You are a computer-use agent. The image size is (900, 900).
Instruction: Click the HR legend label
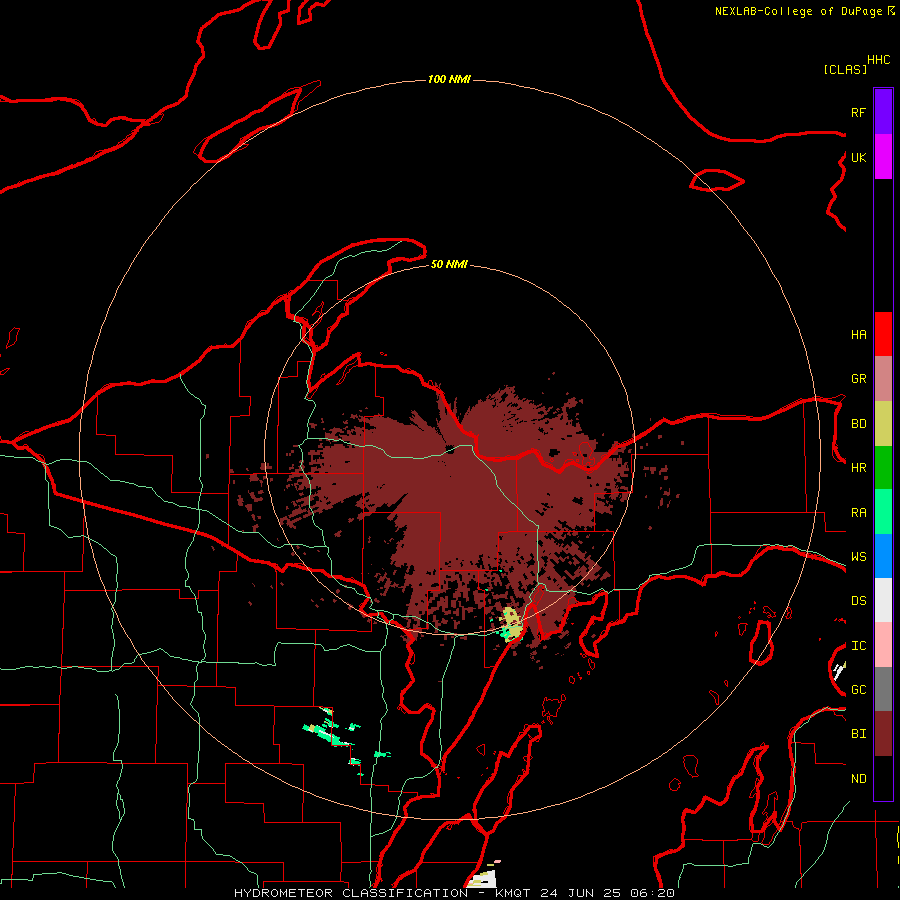858,468
